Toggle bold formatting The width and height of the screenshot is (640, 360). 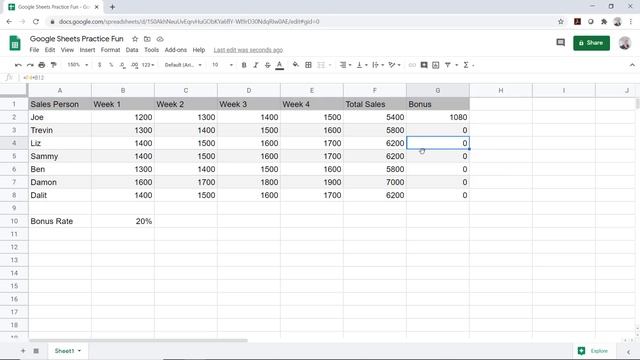coord(244,65)
